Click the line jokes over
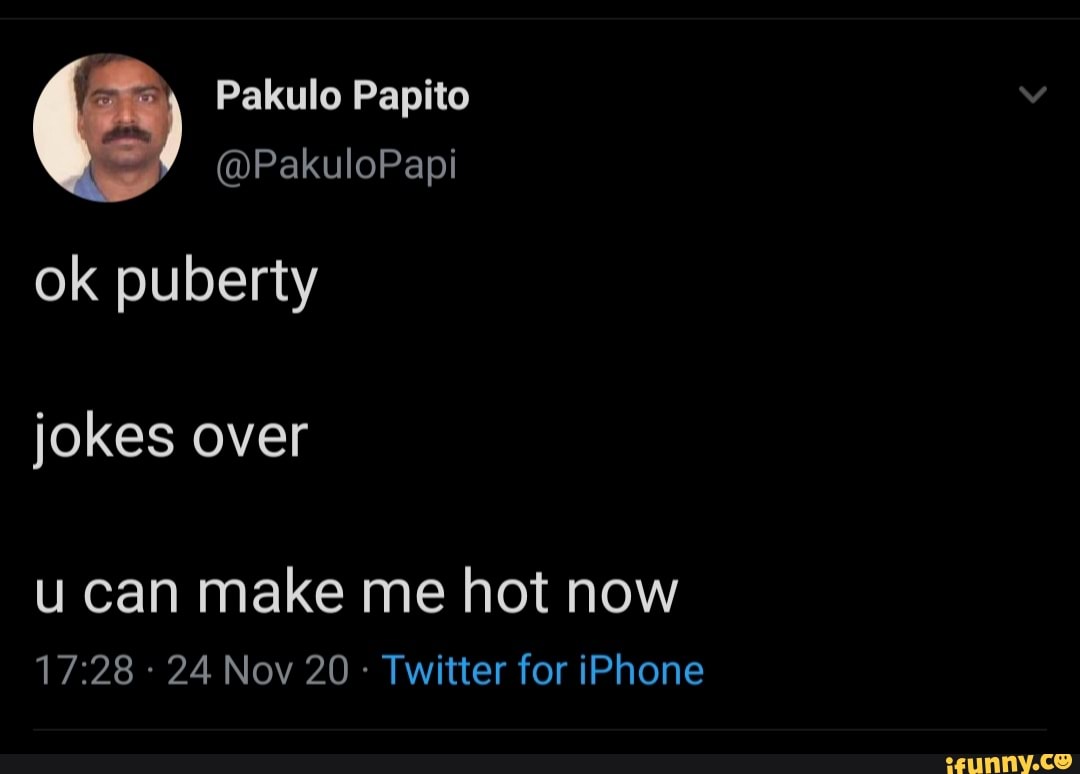This screenshot has width=1080, height=774. coord(172,434)
